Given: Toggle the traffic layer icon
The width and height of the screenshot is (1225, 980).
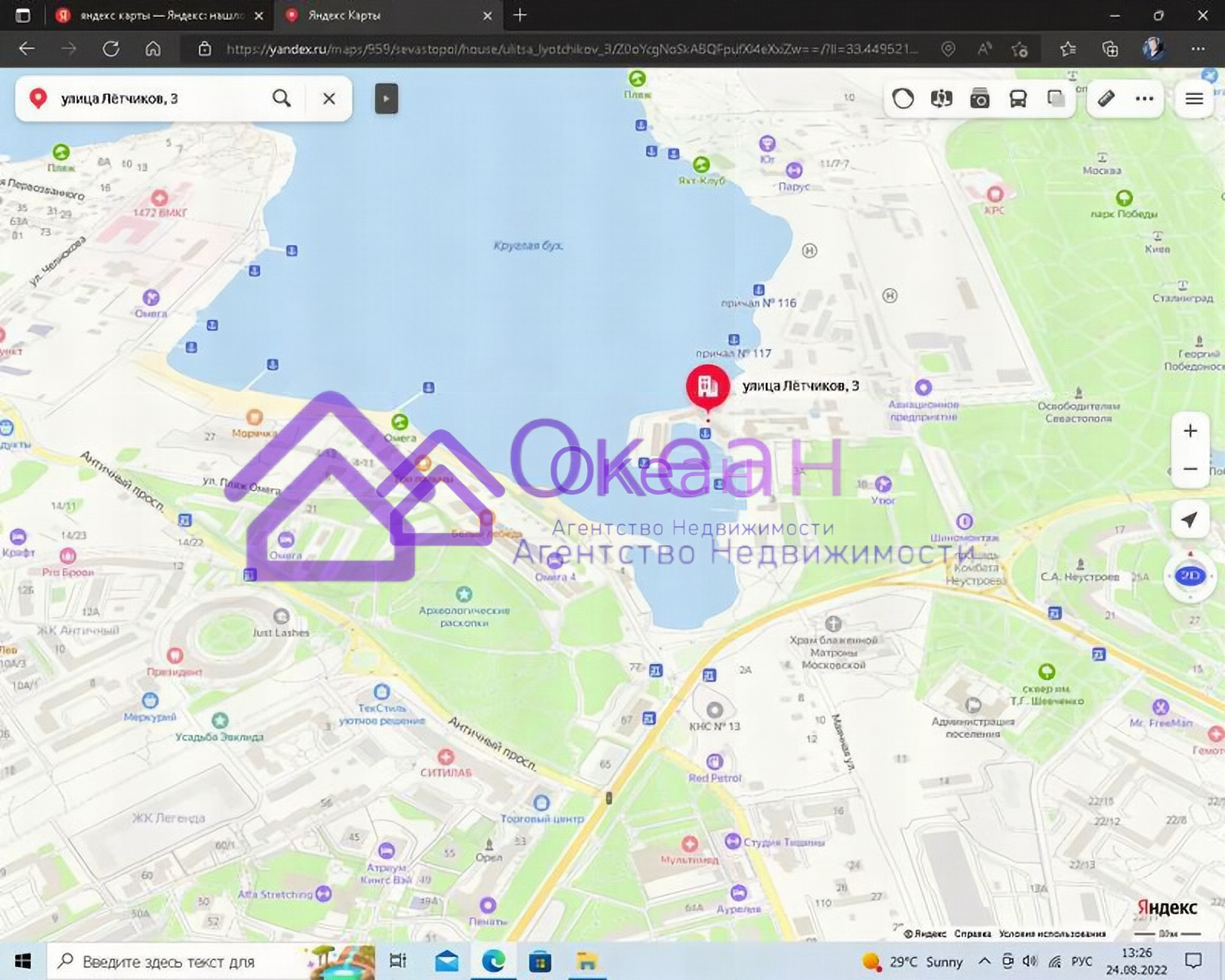Looking at the screenshot, I should point(903,99).
